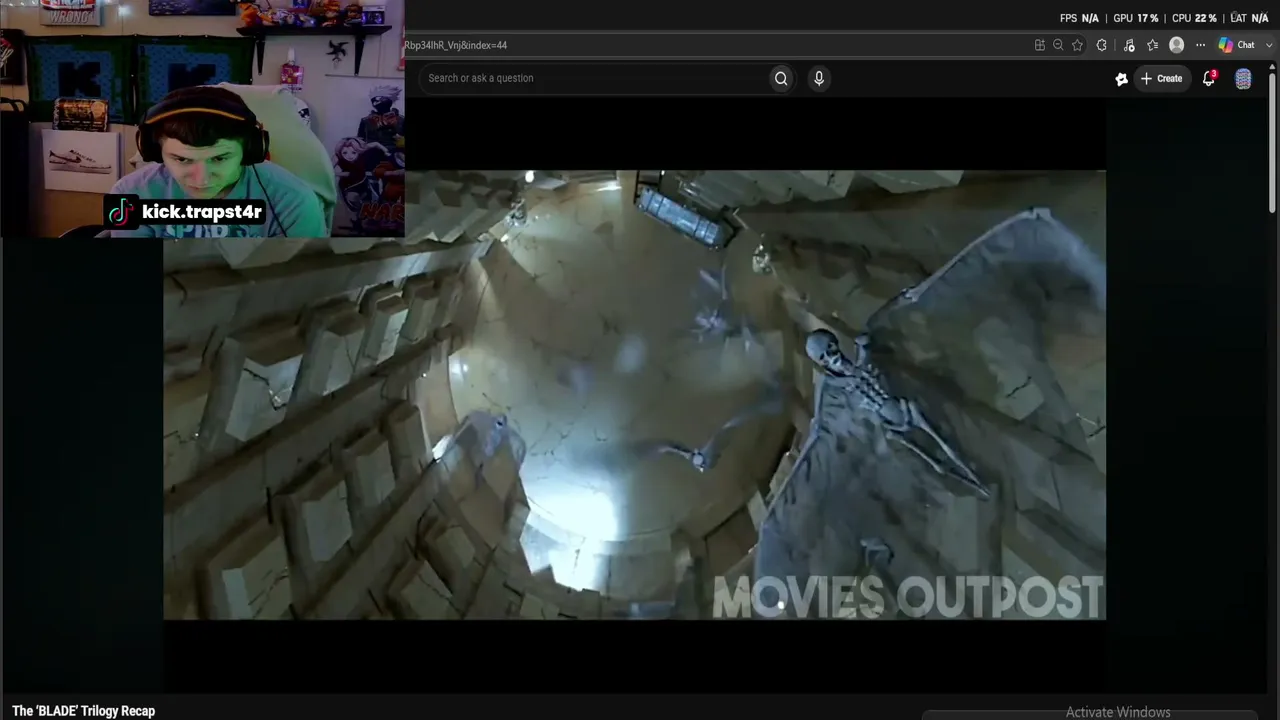This screenshot has width=1280, height=720.
Task: Click the 'FPS N/A' overlay stat
Action: click(x=1080, y=18)
